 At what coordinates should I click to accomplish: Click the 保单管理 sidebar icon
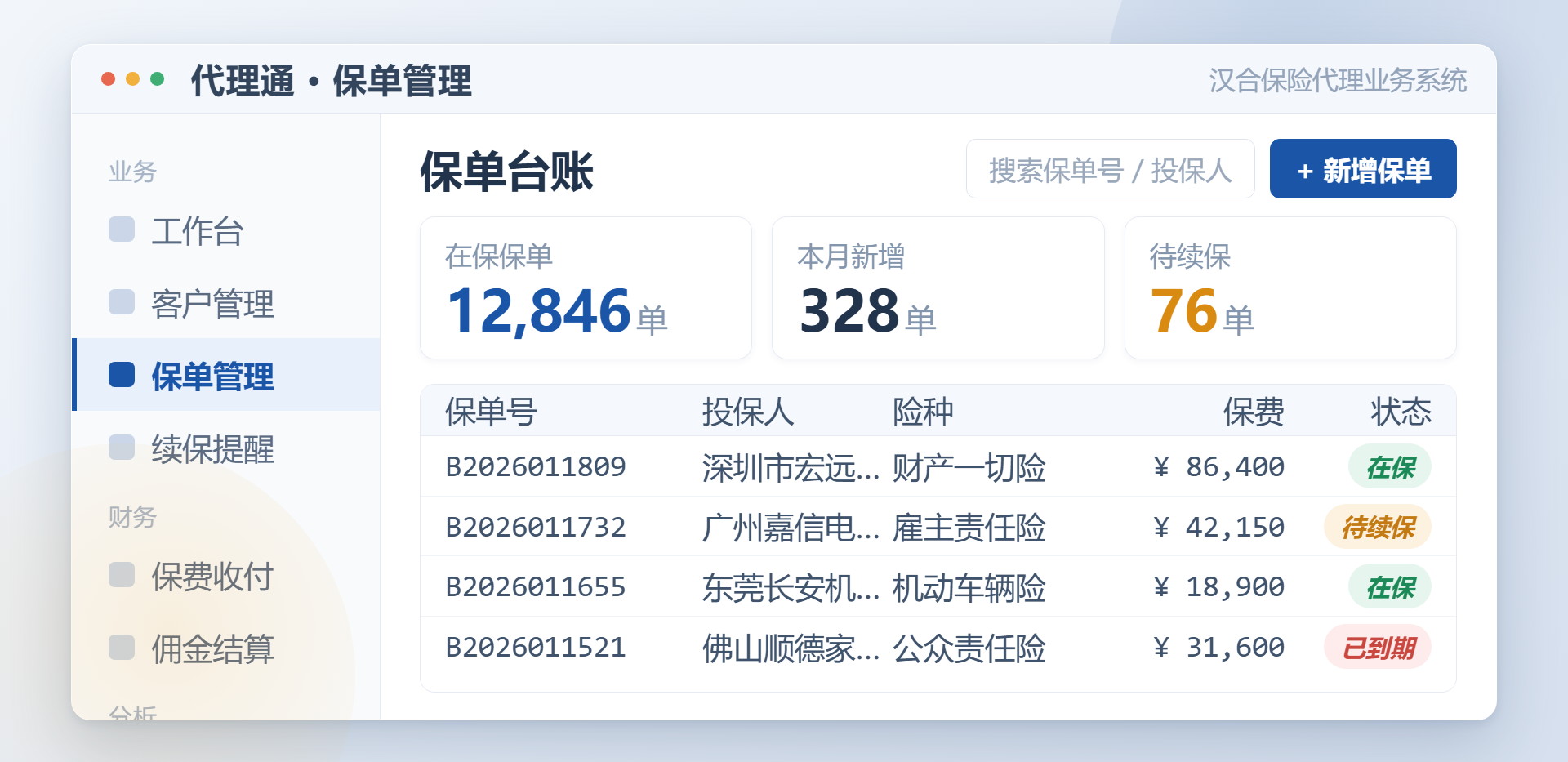coord(122,375)
